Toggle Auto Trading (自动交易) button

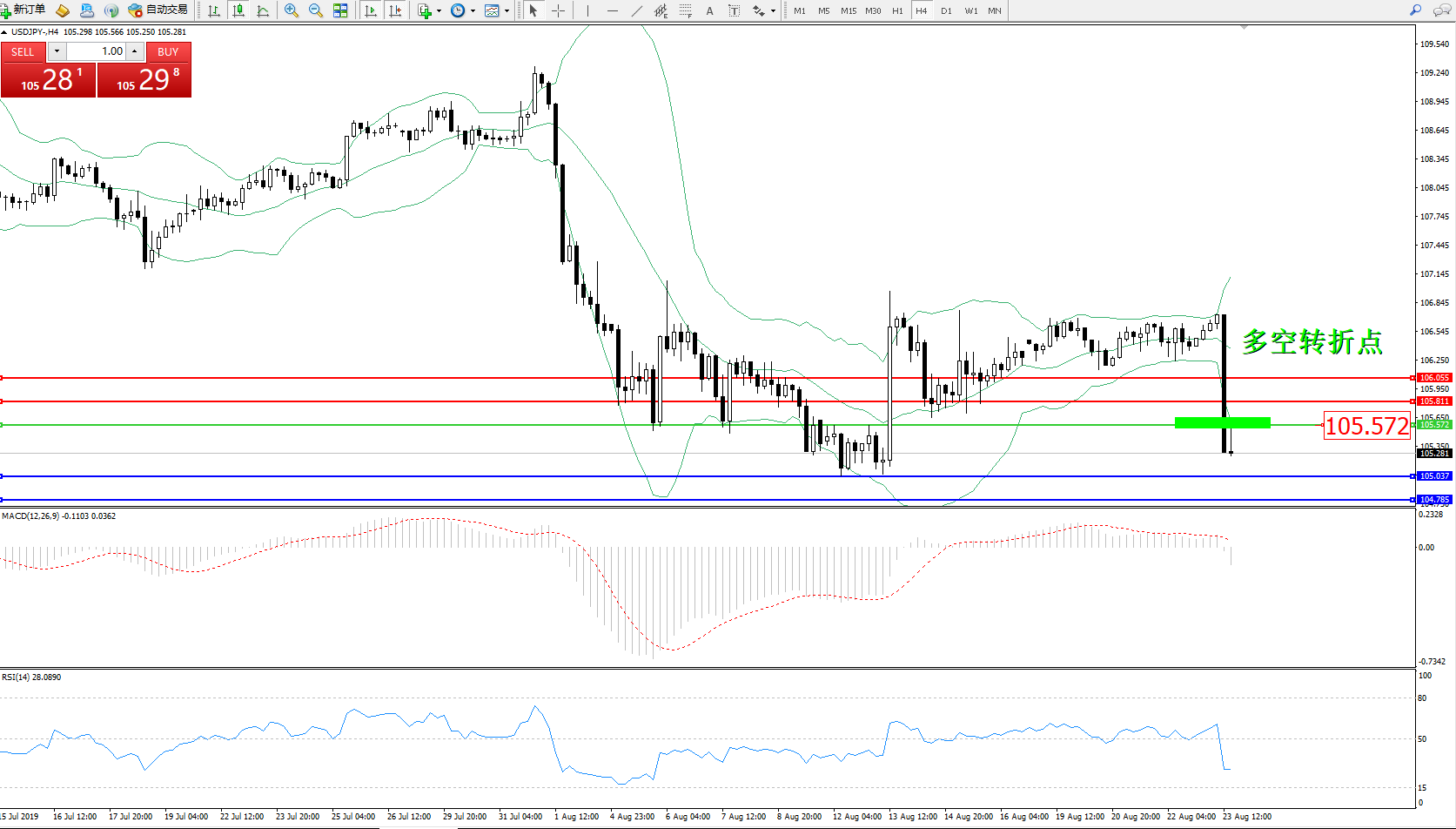(158, 10)
